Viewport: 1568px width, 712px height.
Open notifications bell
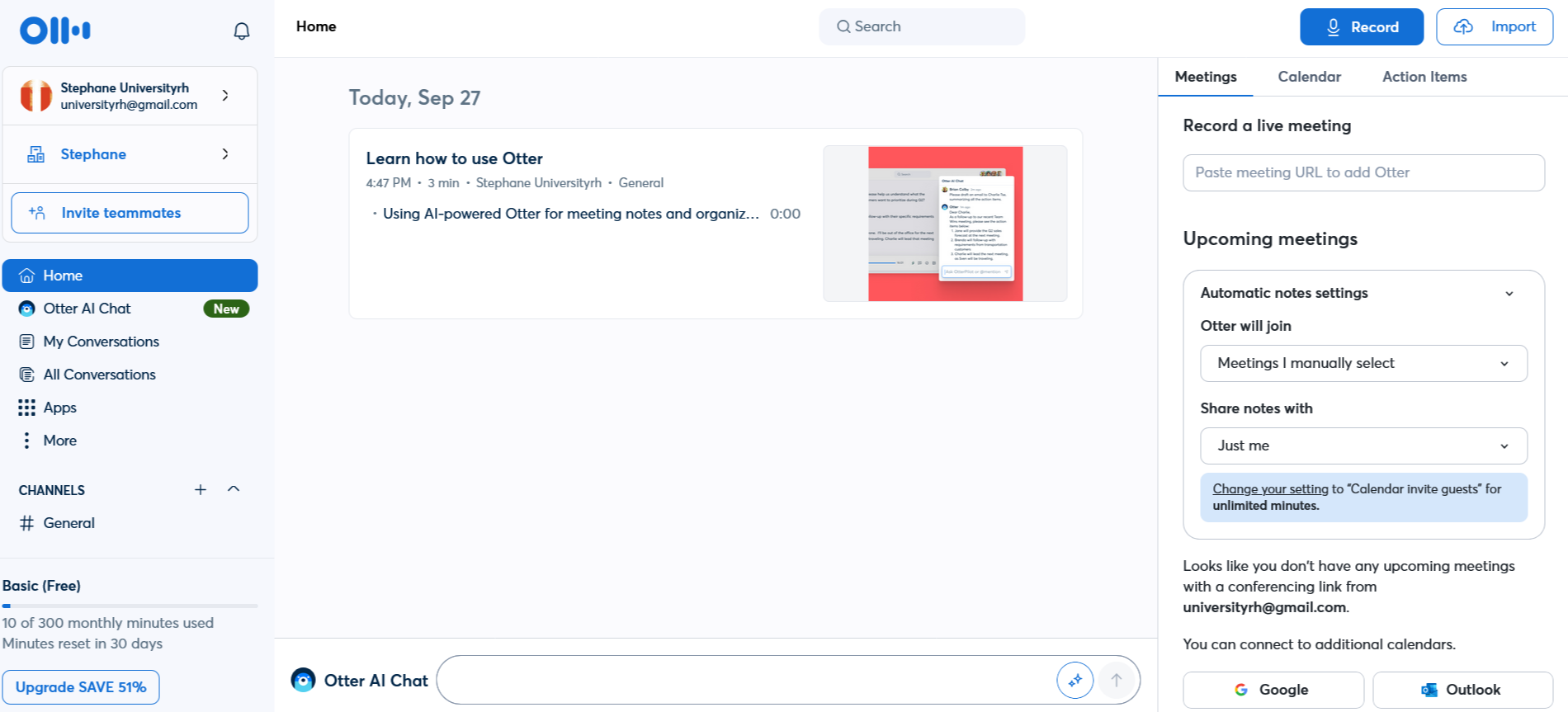click(x=241, y=31)
